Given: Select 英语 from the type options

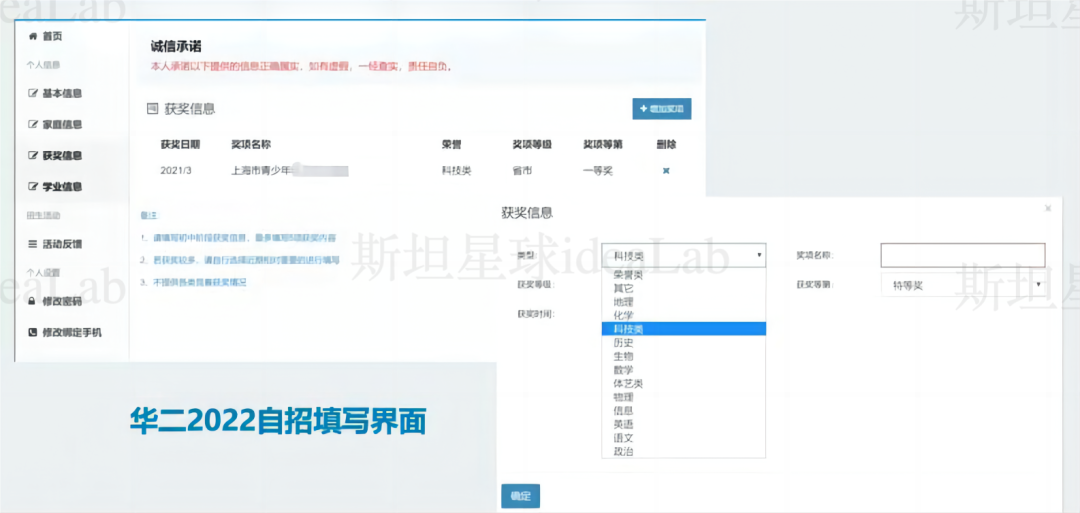Looking at the screenshot, I should [622, 424].
